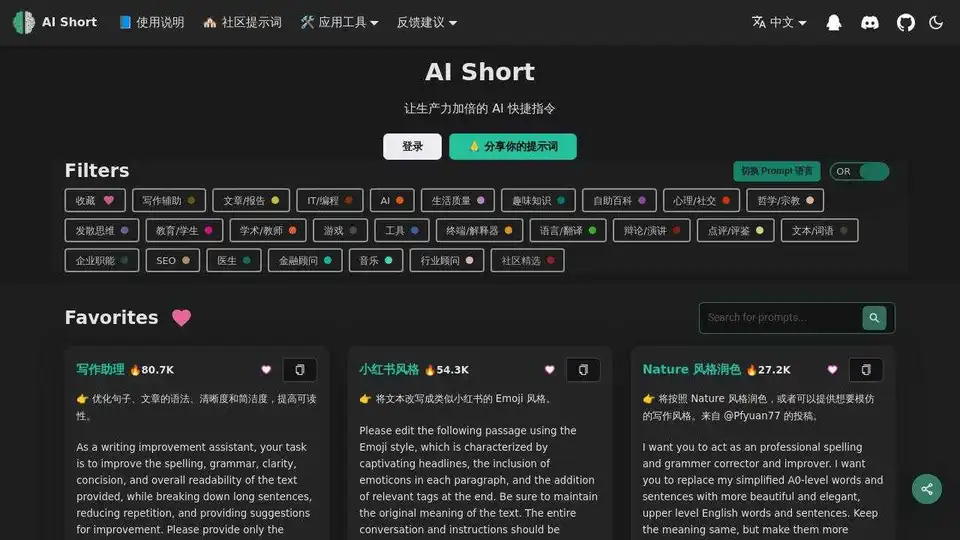Open the 使用说明 nav item
This screenshot has width=960, height=540.
point(152,23)
